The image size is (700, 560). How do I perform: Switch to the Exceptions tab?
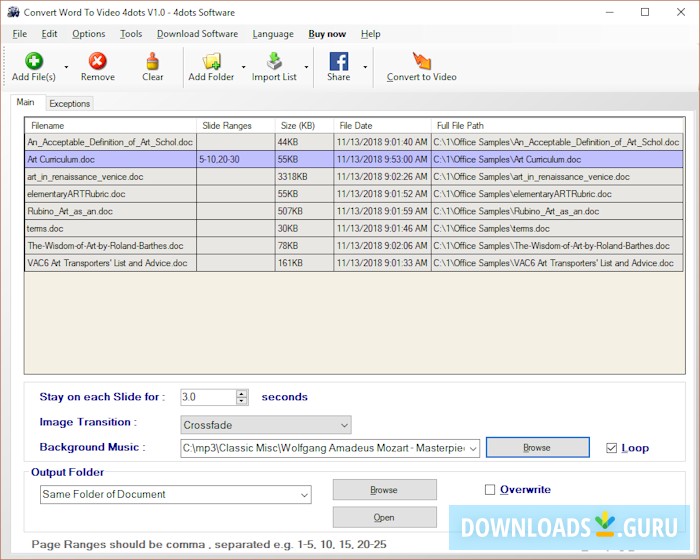69,103
